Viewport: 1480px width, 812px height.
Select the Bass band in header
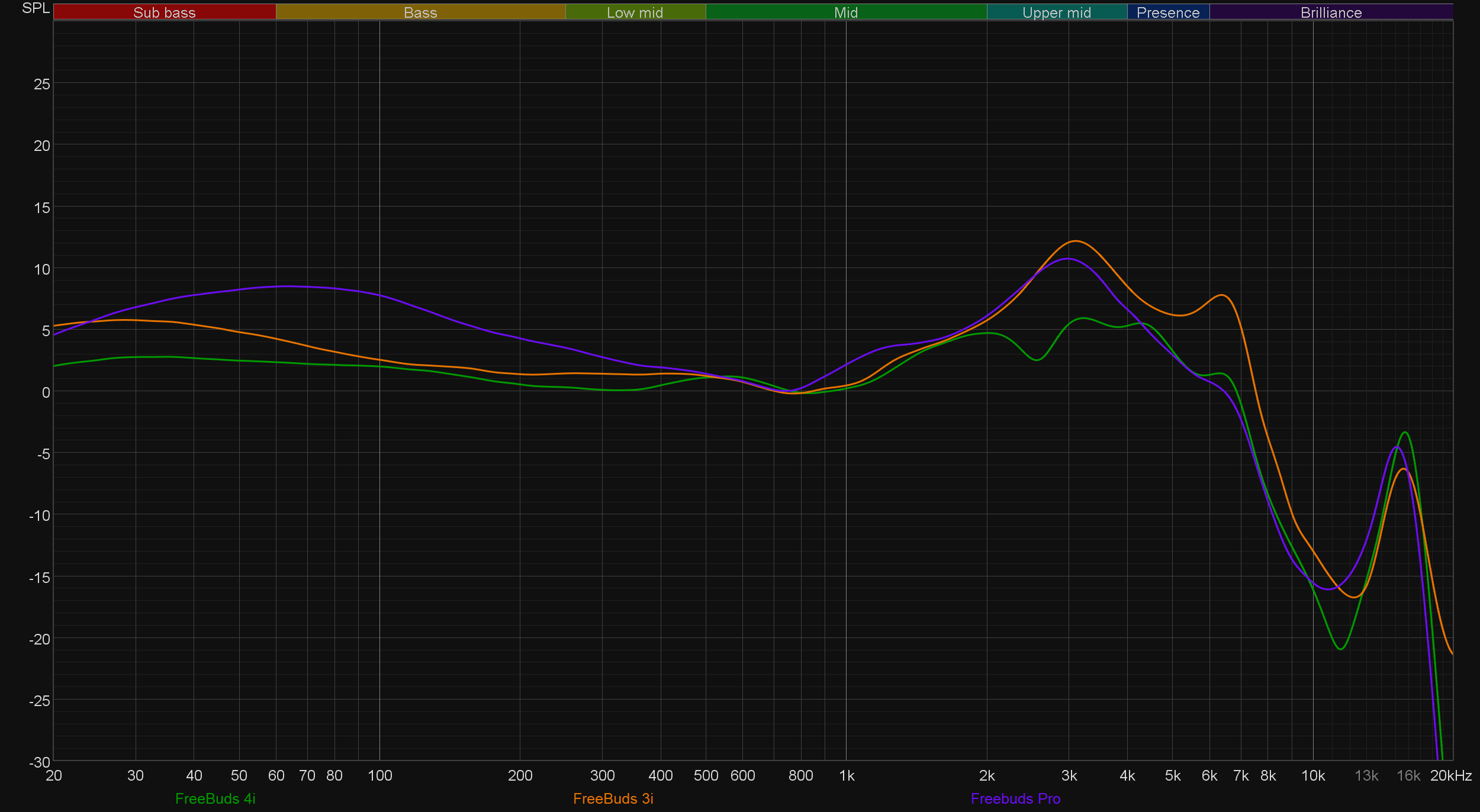420,12
